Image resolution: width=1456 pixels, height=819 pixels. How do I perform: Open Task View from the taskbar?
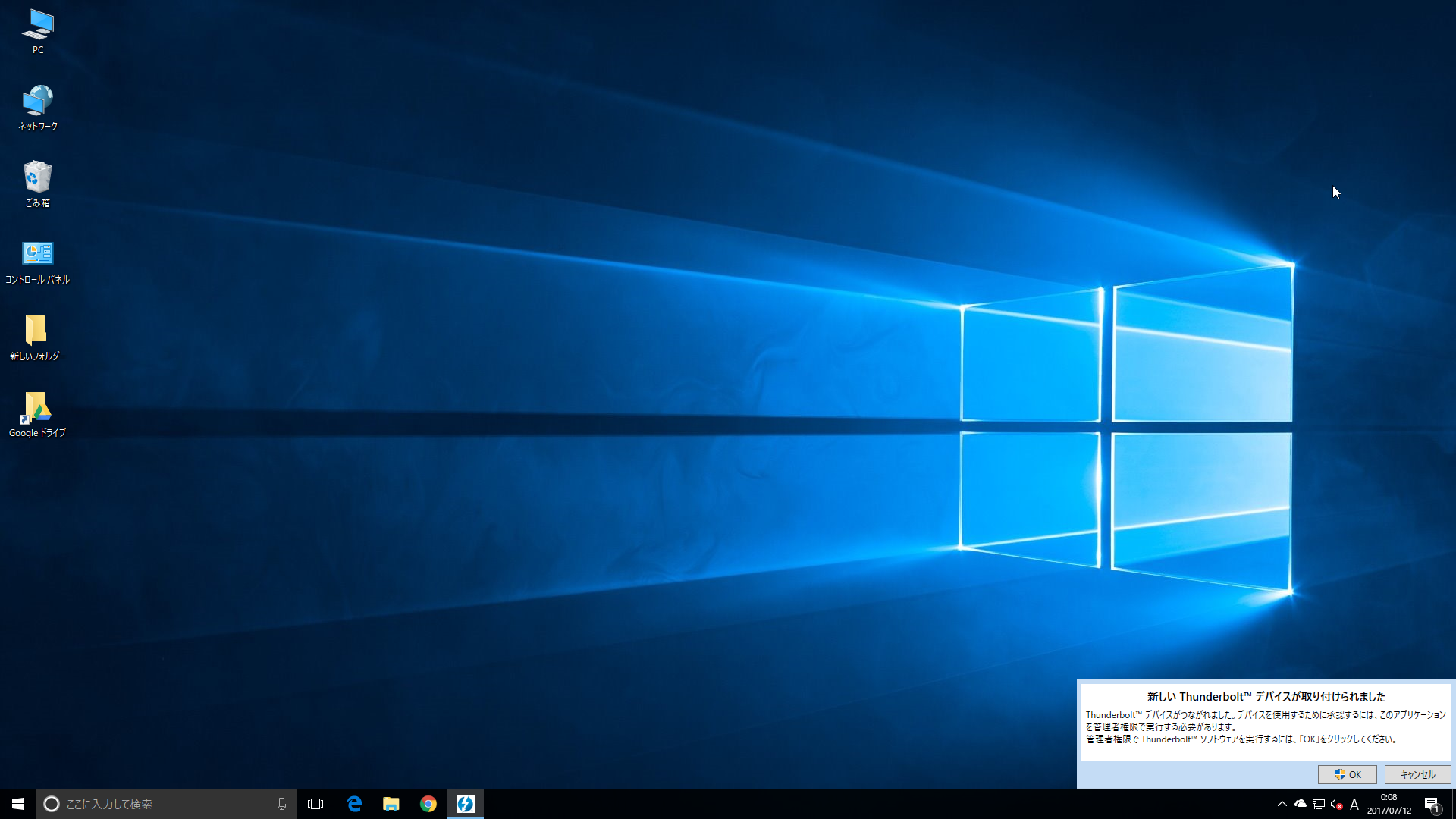(315, 804)
